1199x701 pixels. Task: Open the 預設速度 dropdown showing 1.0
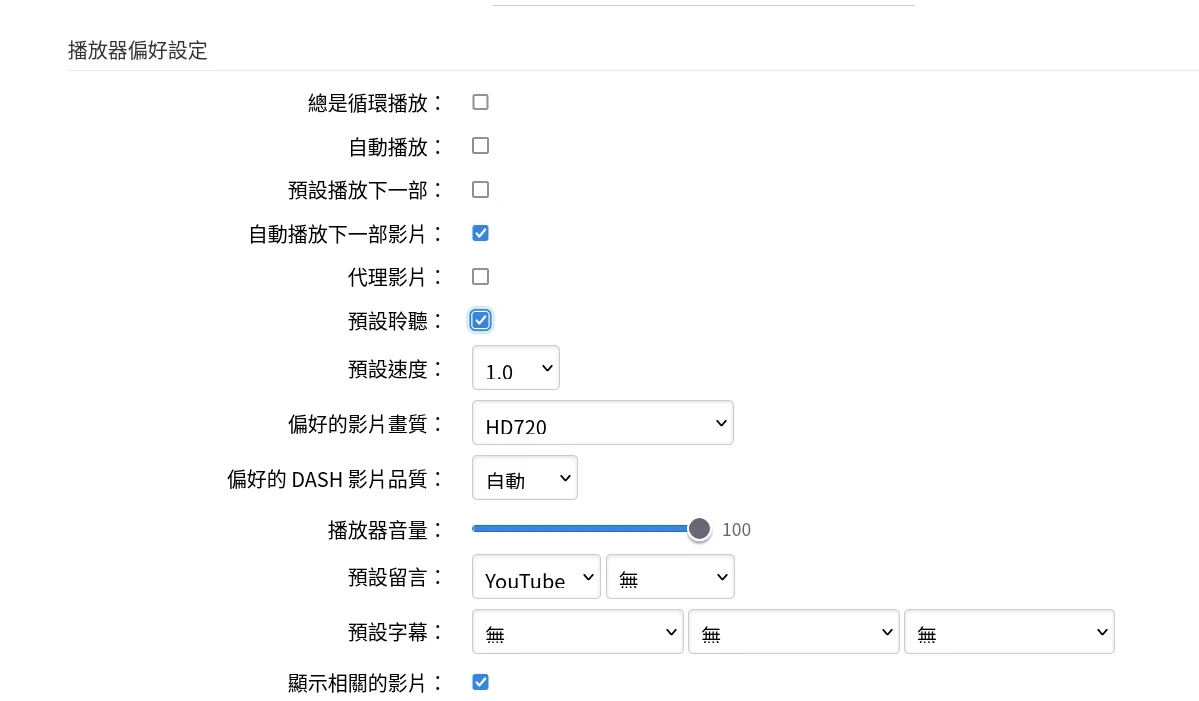click(515, 369)
